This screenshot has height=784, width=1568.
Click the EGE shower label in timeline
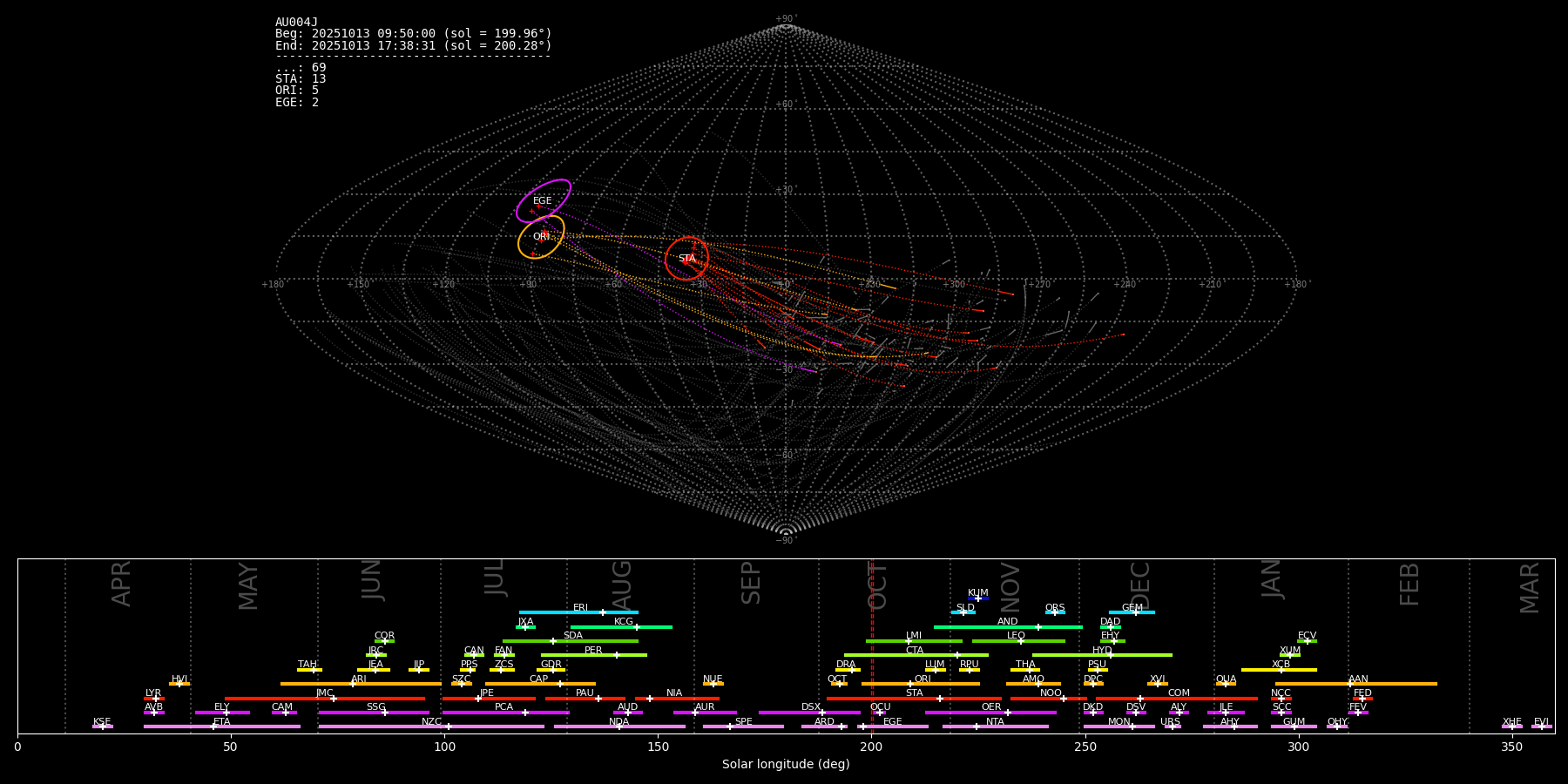(x=893, y=722)
